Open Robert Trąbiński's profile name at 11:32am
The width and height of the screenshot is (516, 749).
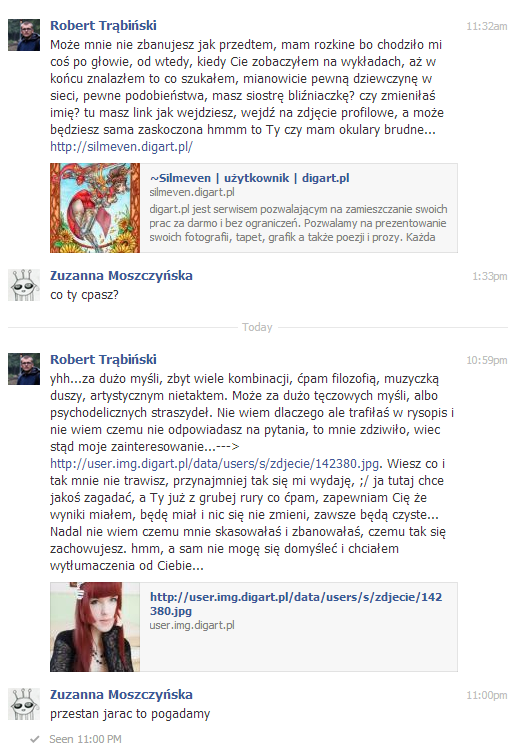click(103, 25)
